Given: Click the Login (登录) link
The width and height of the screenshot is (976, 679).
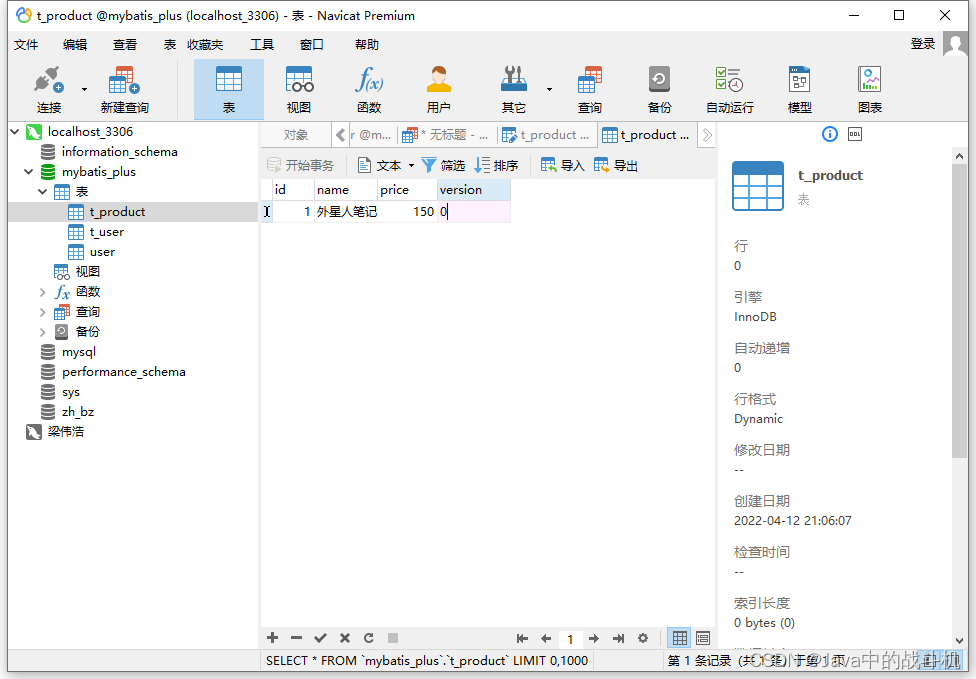Looking at the screenshot, I should (x=922, y=44).
